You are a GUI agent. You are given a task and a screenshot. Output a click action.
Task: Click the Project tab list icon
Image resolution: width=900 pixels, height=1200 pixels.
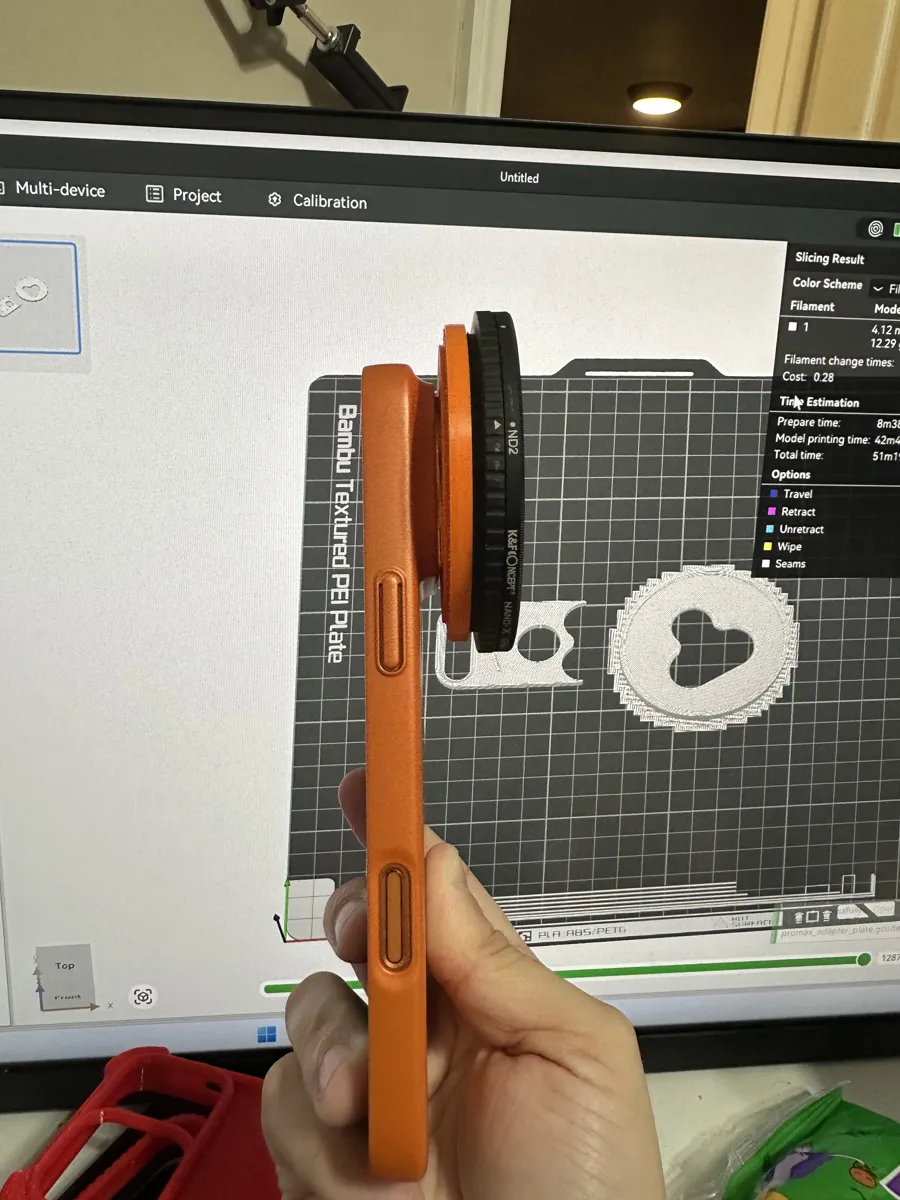point(154,194)
